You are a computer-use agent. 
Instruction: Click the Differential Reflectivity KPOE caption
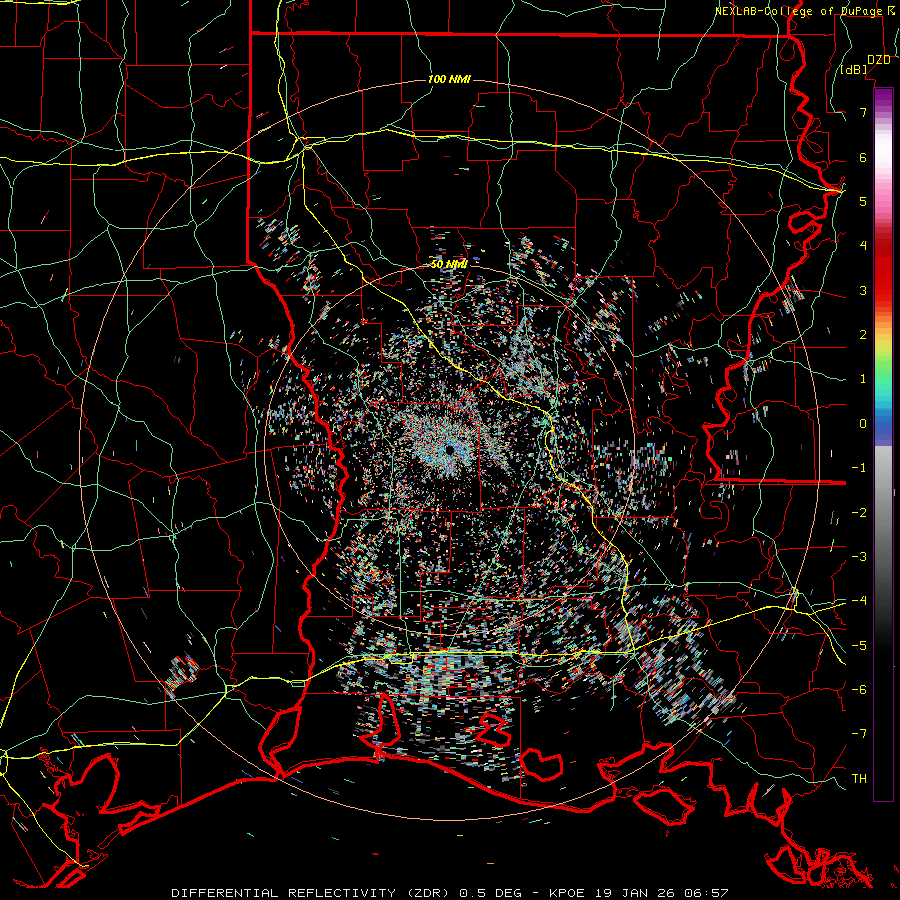coord(449,893)
